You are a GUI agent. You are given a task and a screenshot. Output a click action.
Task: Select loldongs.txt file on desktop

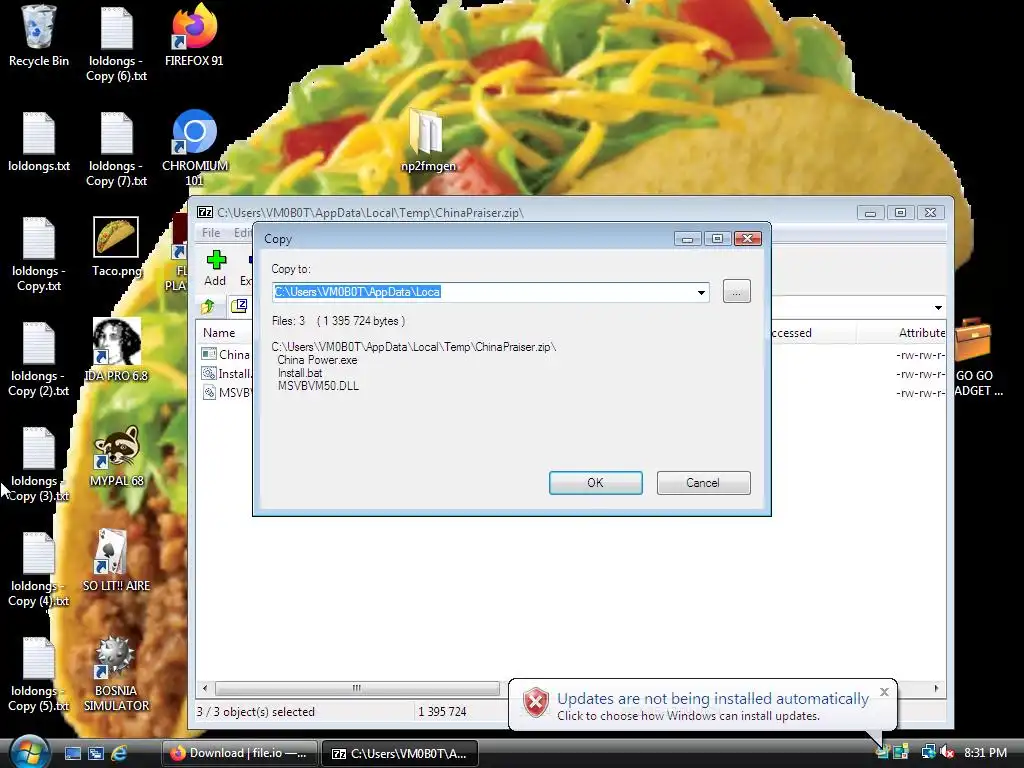tap(39, 142)
